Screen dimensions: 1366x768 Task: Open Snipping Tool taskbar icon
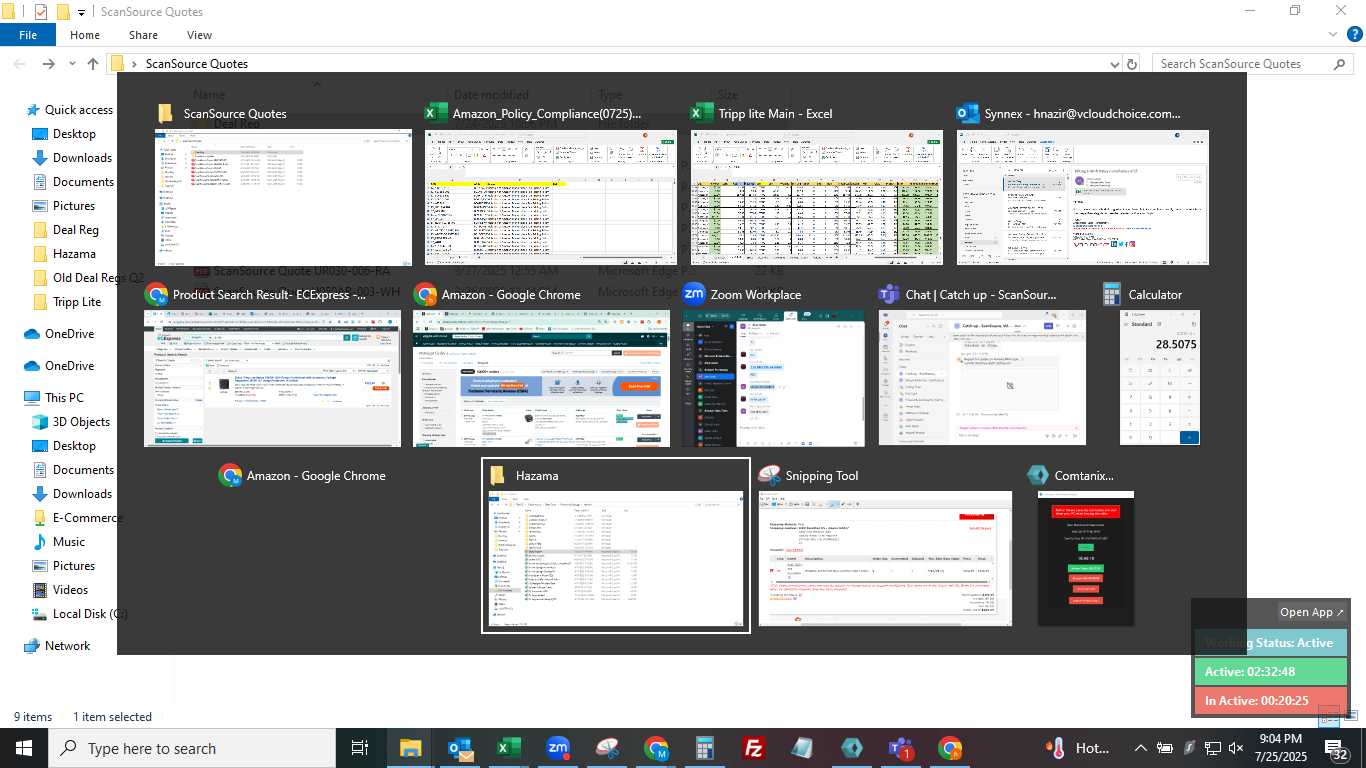[607, 748]
